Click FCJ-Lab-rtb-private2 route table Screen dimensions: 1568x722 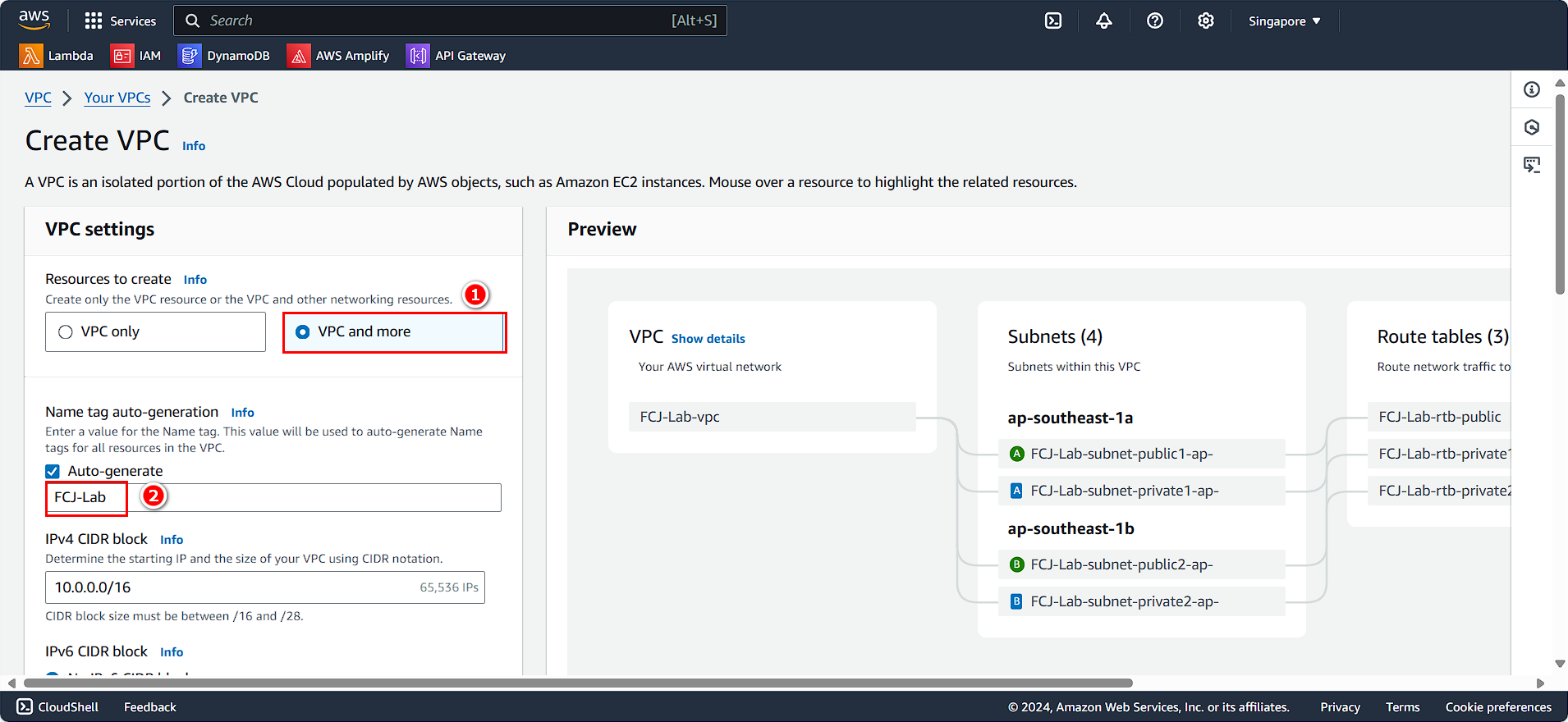(1440, 491)
